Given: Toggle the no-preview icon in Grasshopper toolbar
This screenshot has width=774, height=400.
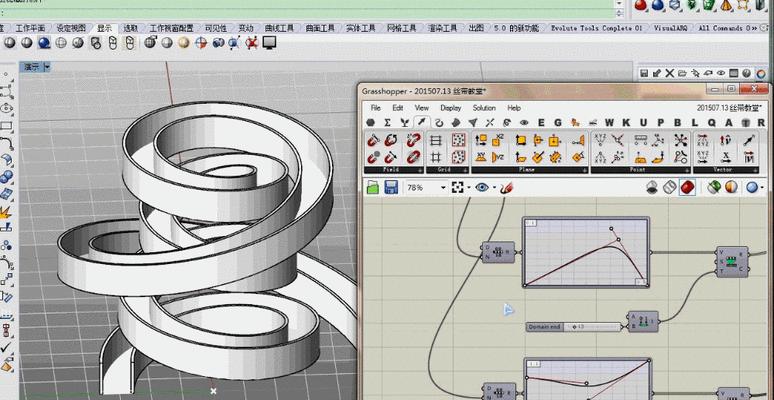Looking at the screenshot, I should [x=652, y=187].
